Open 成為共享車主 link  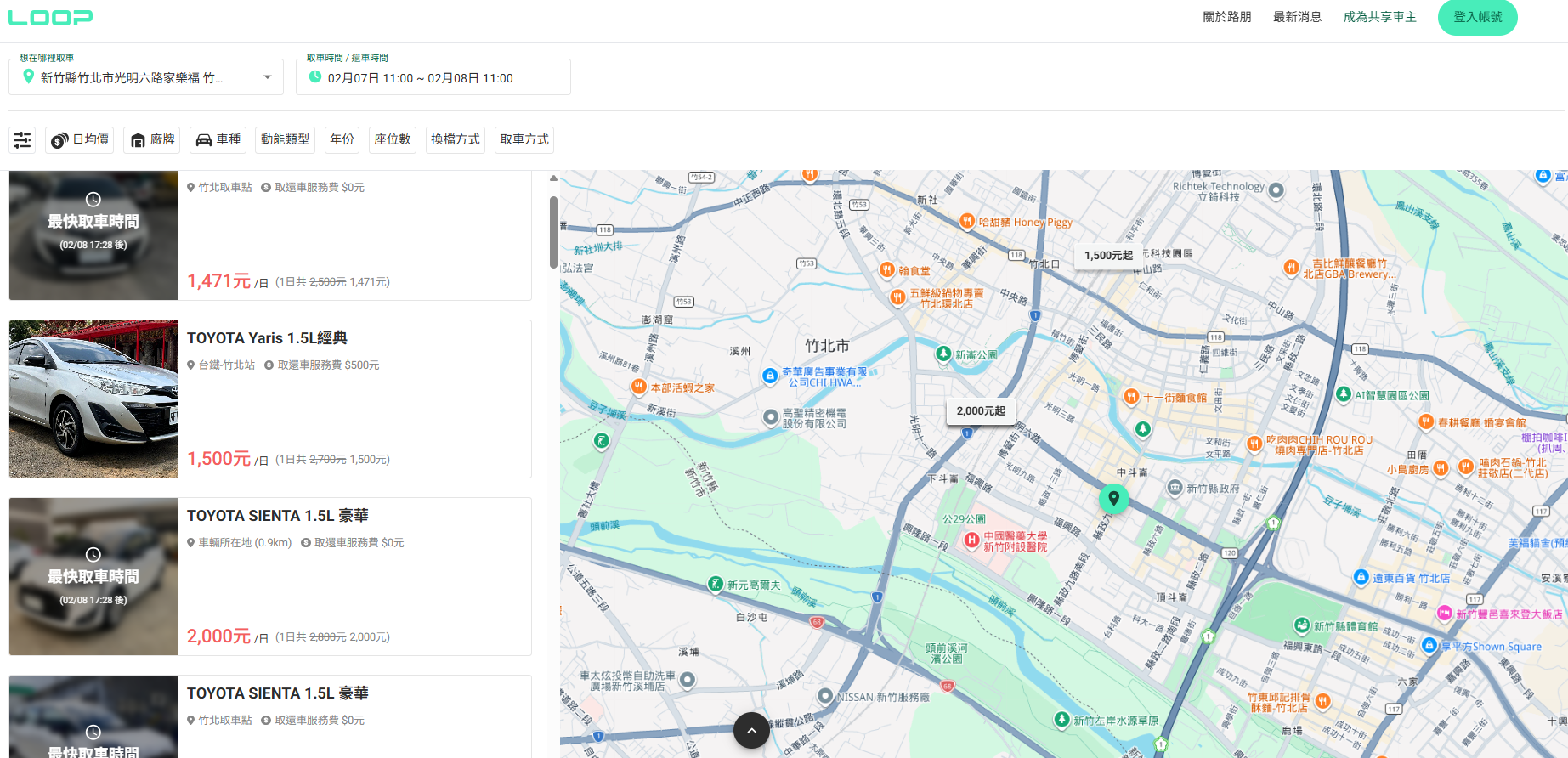tap(1379, 17)
